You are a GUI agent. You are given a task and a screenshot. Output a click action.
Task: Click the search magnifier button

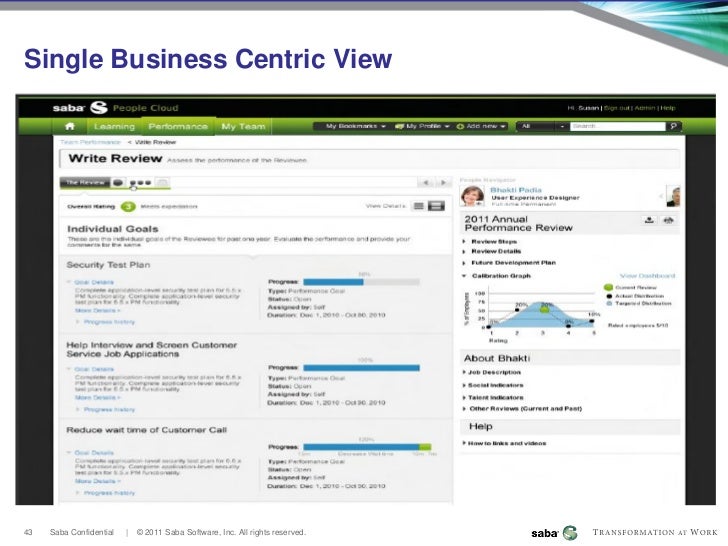674,126
